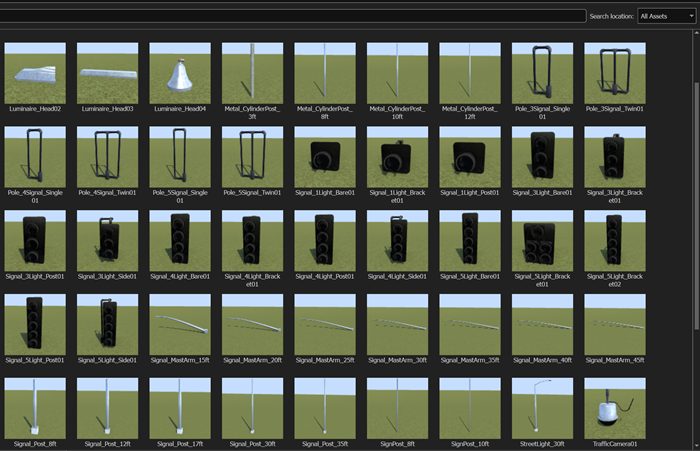The image size is (700, 451).
Task: Click the Signal_5Light_Bracket02 asset
Action: (615, 241)
